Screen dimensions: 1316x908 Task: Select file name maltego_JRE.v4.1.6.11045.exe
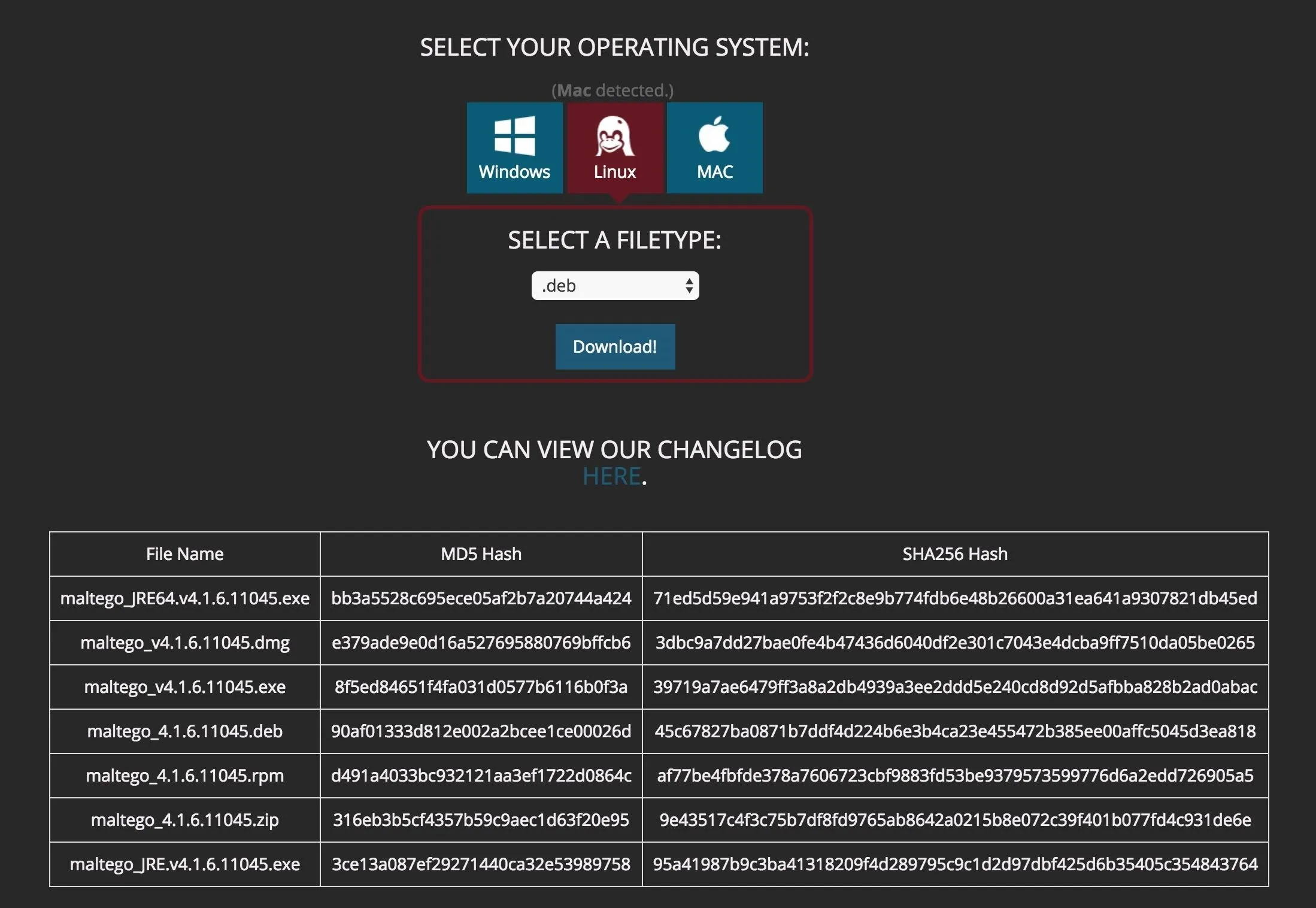tap(185, 864)
